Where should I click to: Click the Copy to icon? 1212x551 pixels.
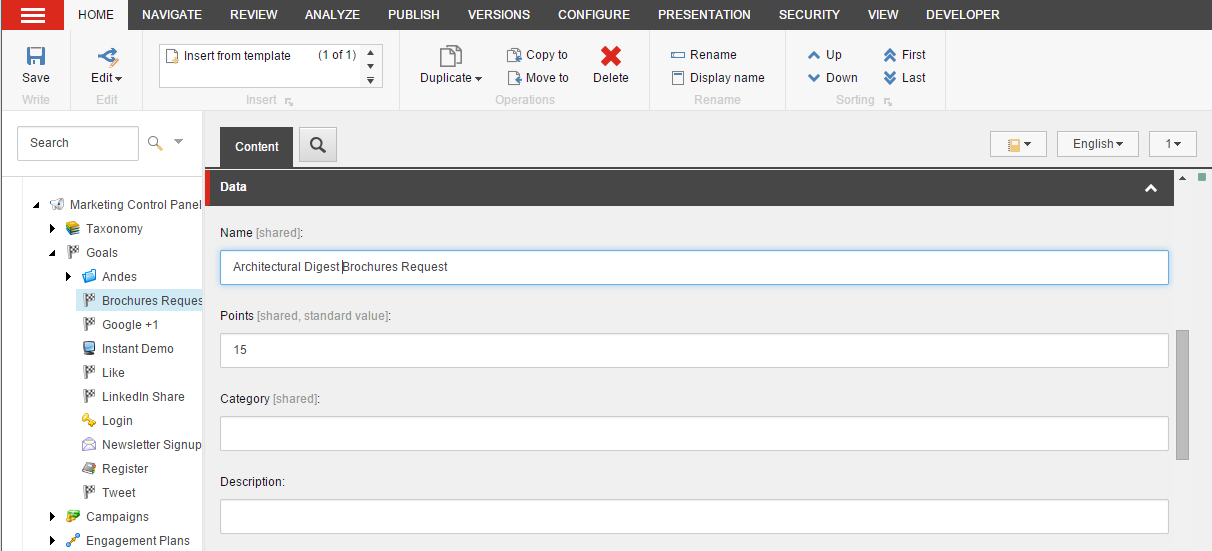click(514, 55)
